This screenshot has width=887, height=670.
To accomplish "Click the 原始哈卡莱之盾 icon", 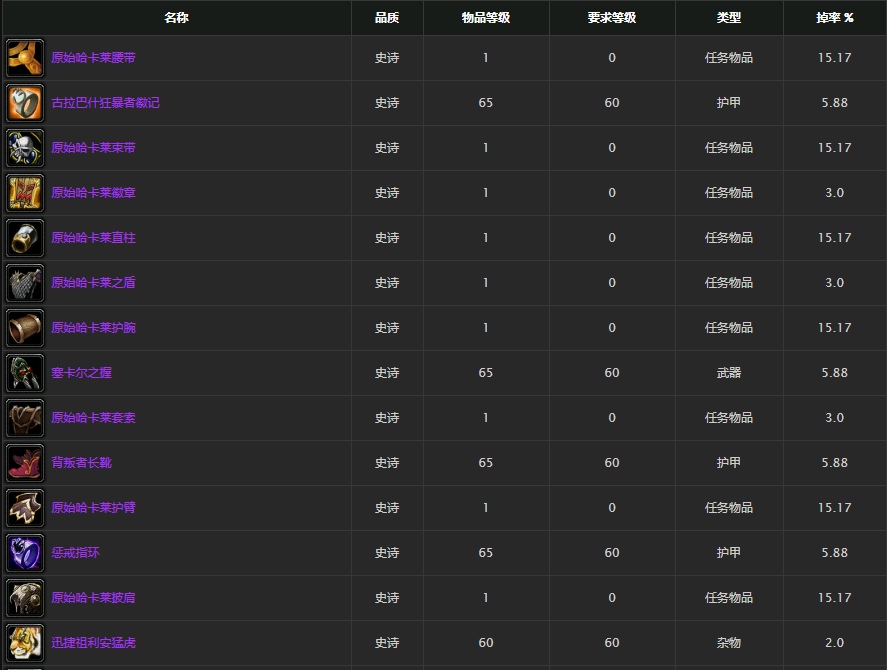I will click(25, 283).
